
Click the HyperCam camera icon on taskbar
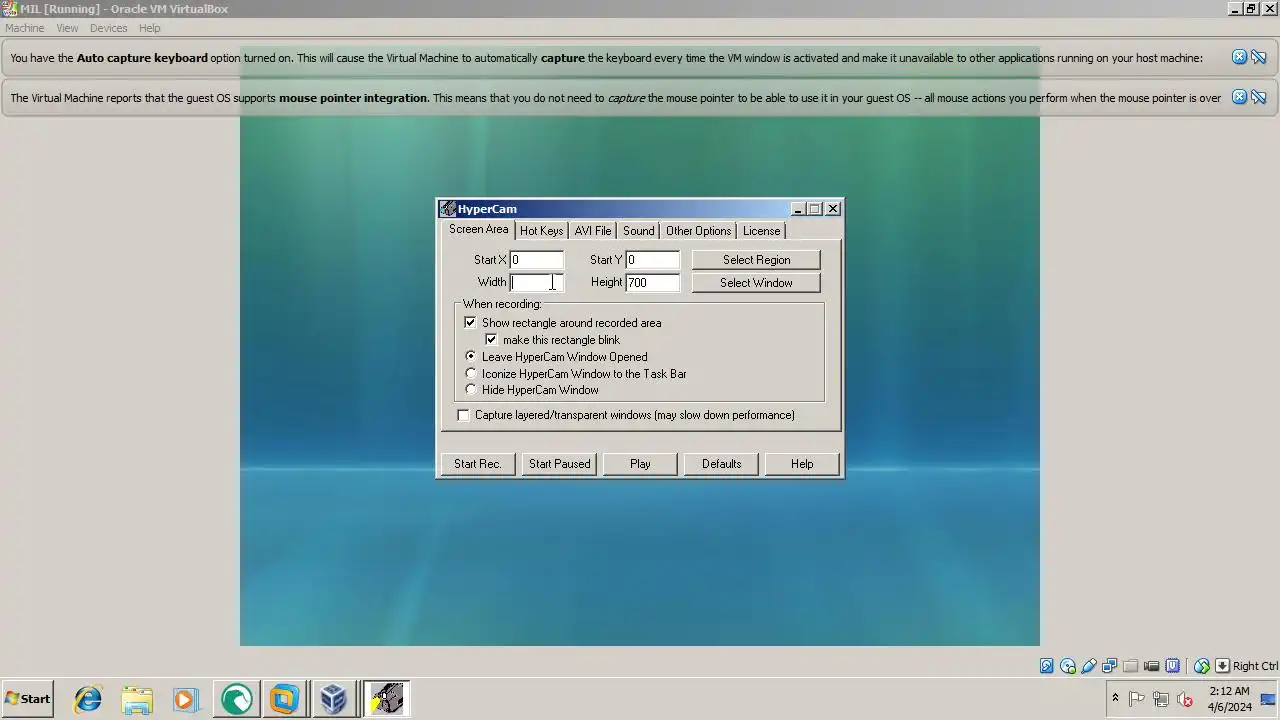[x=386, y=699]
